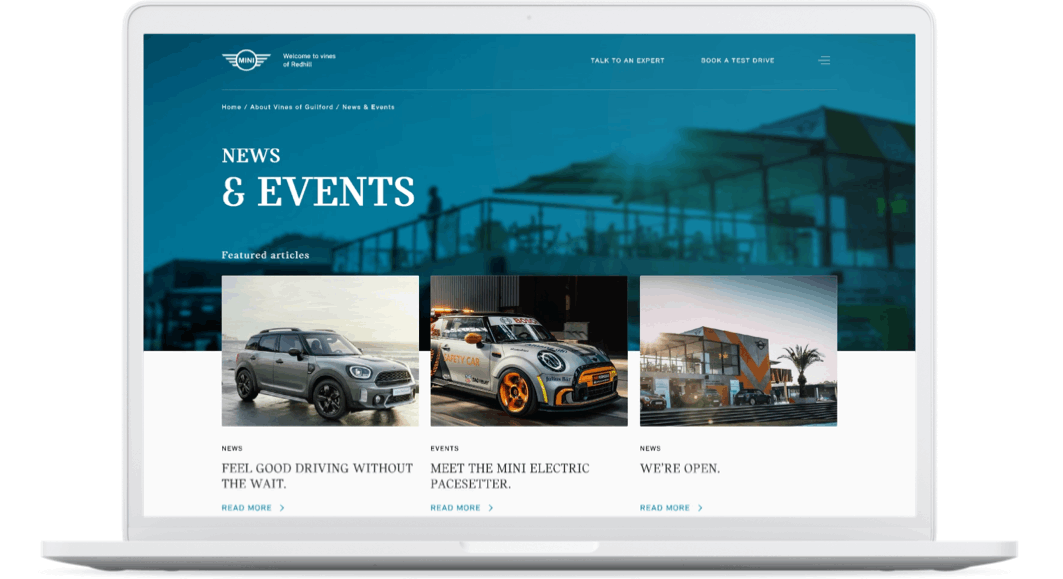The width and height of the screenshot is (1063, 579).
Task: Click chevron arrow beside Feel Good Driving Read More
Action: click(x=282, y=508)
